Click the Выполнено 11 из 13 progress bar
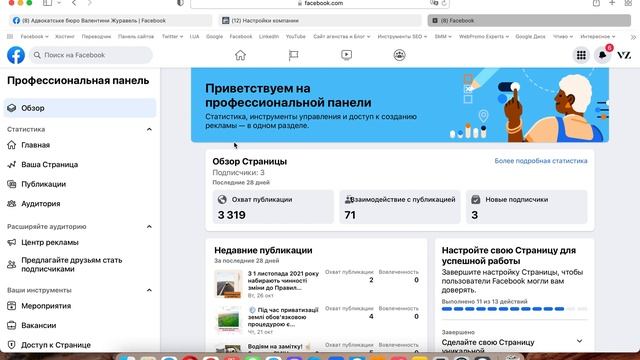 point(514,309)
